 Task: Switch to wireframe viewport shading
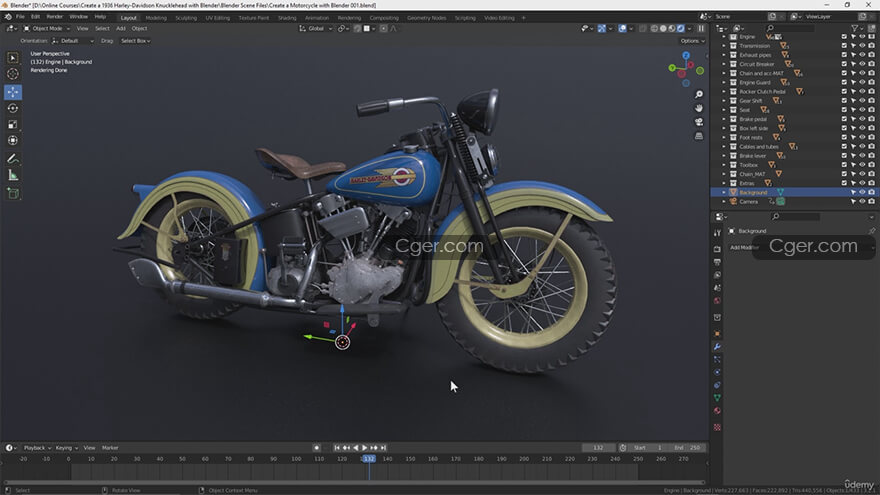click(x=654, y=29)
